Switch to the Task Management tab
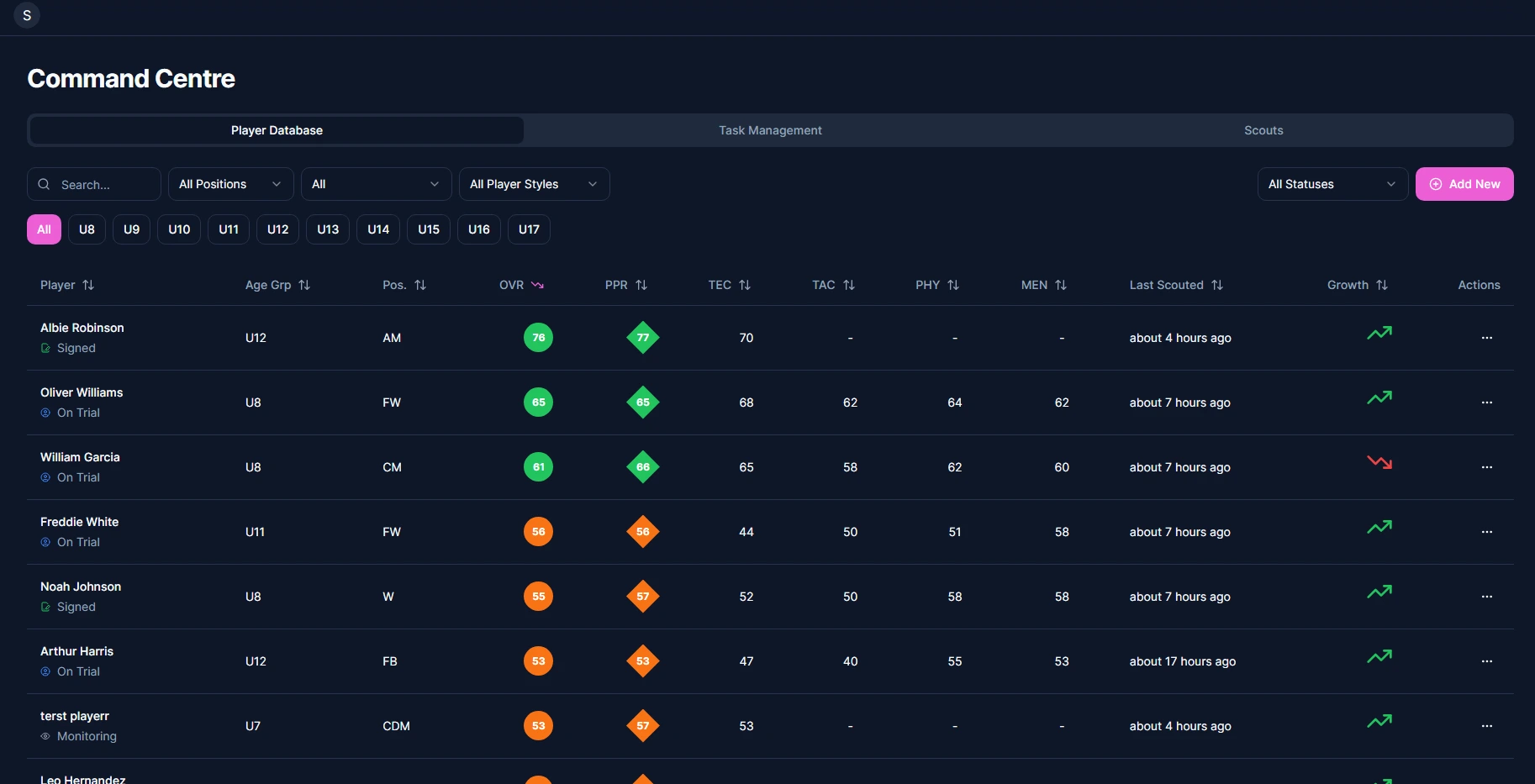This screenshot has width=1535, height=784. tap(770, 130)
